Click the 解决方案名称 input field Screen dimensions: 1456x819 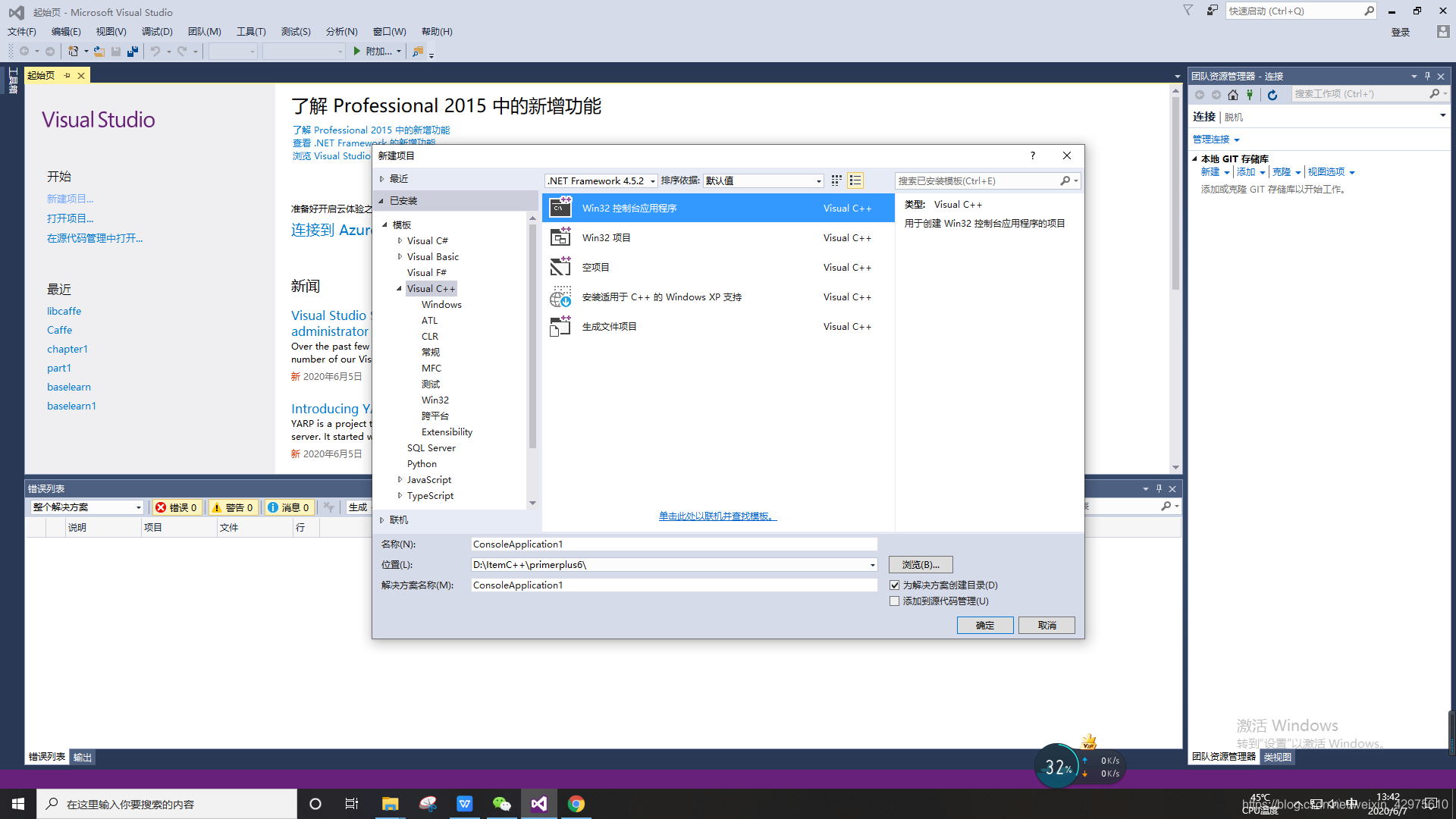(674, 585)
